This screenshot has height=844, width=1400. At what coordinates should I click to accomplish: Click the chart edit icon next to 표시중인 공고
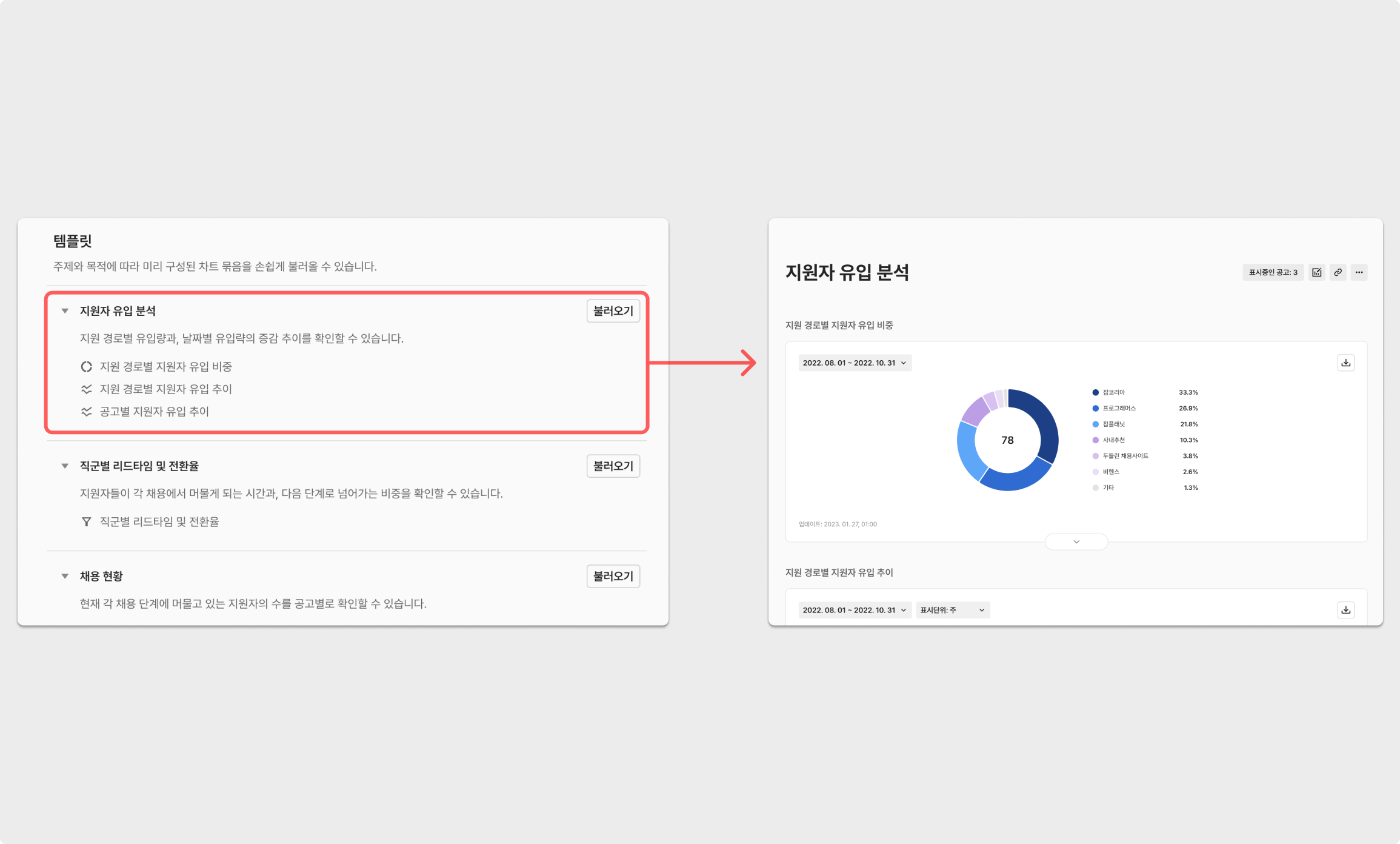click(1316, 272)
